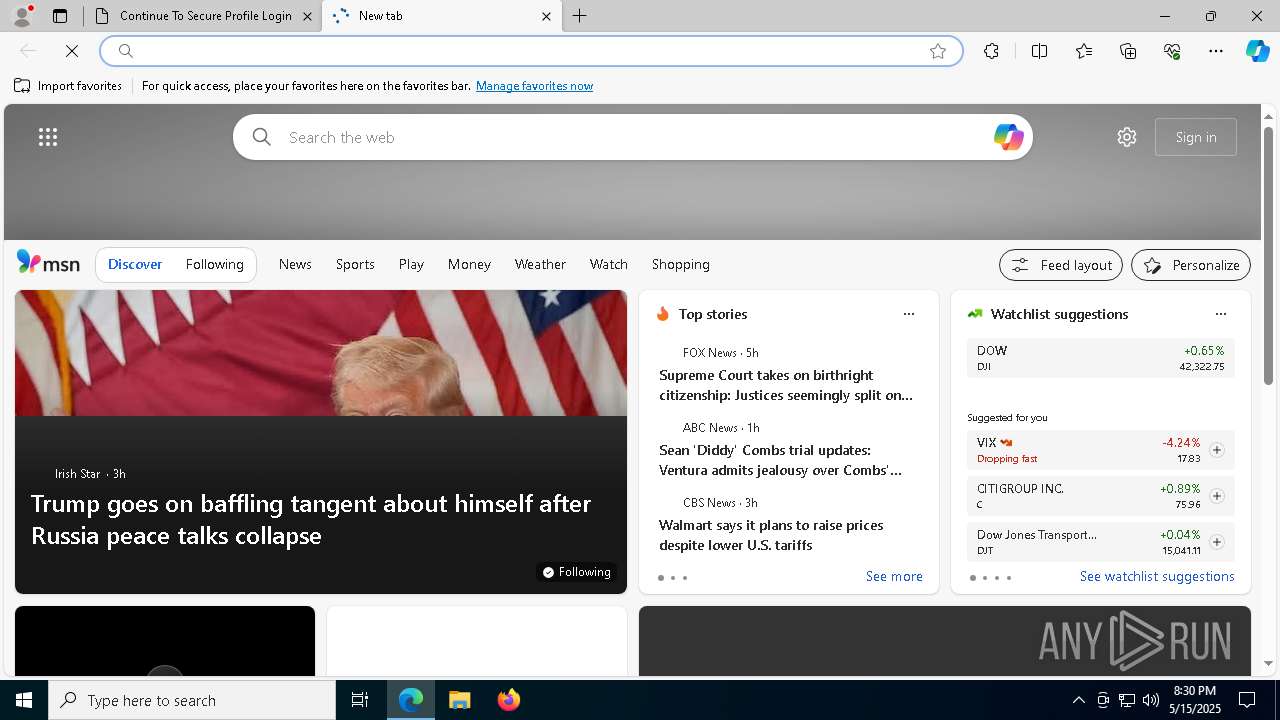Open the Copilot sidebar icon
Screen dimensions: 1280x720
(x=1257, y=51)
